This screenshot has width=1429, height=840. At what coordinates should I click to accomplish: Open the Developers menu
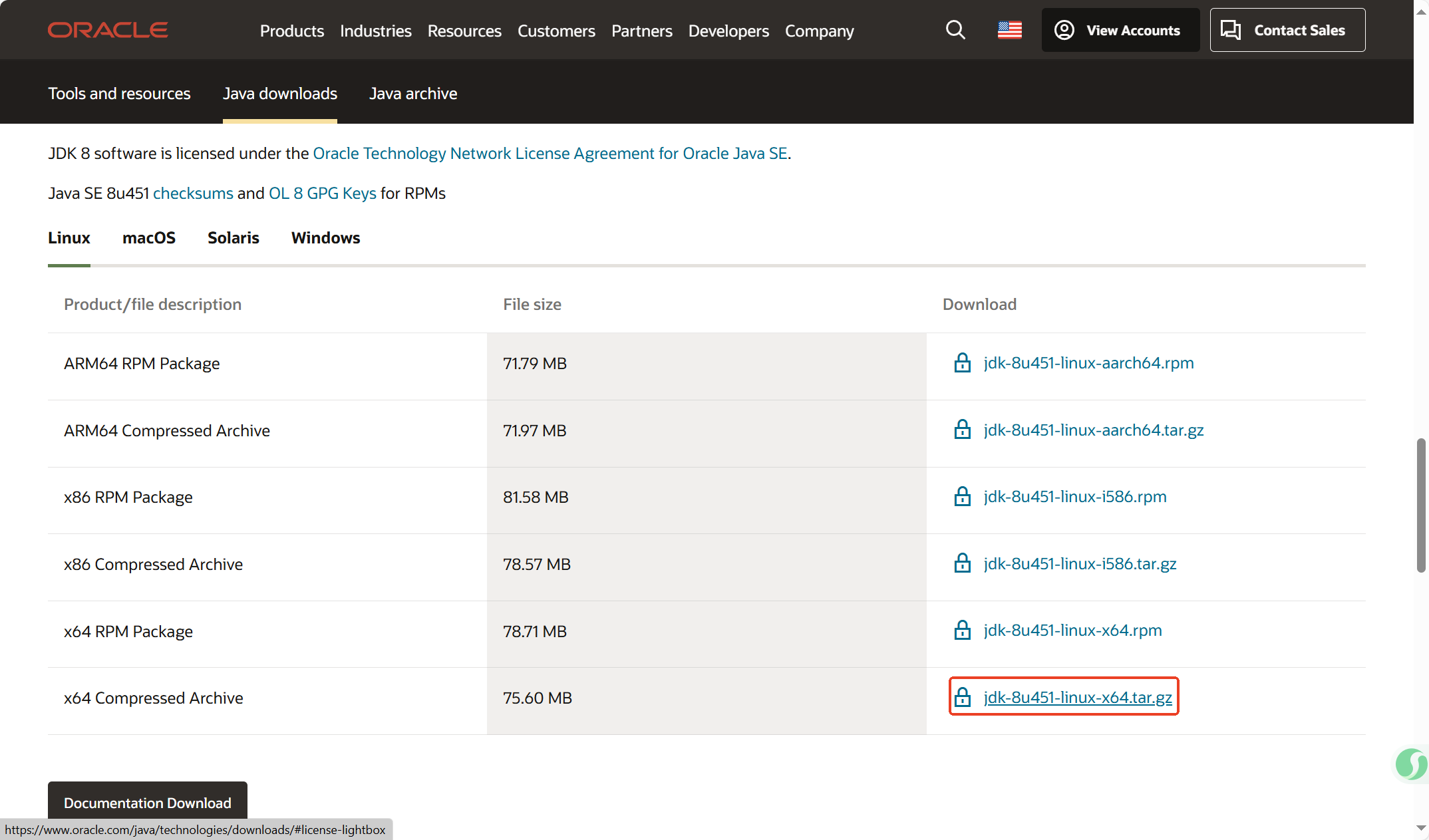728,31
